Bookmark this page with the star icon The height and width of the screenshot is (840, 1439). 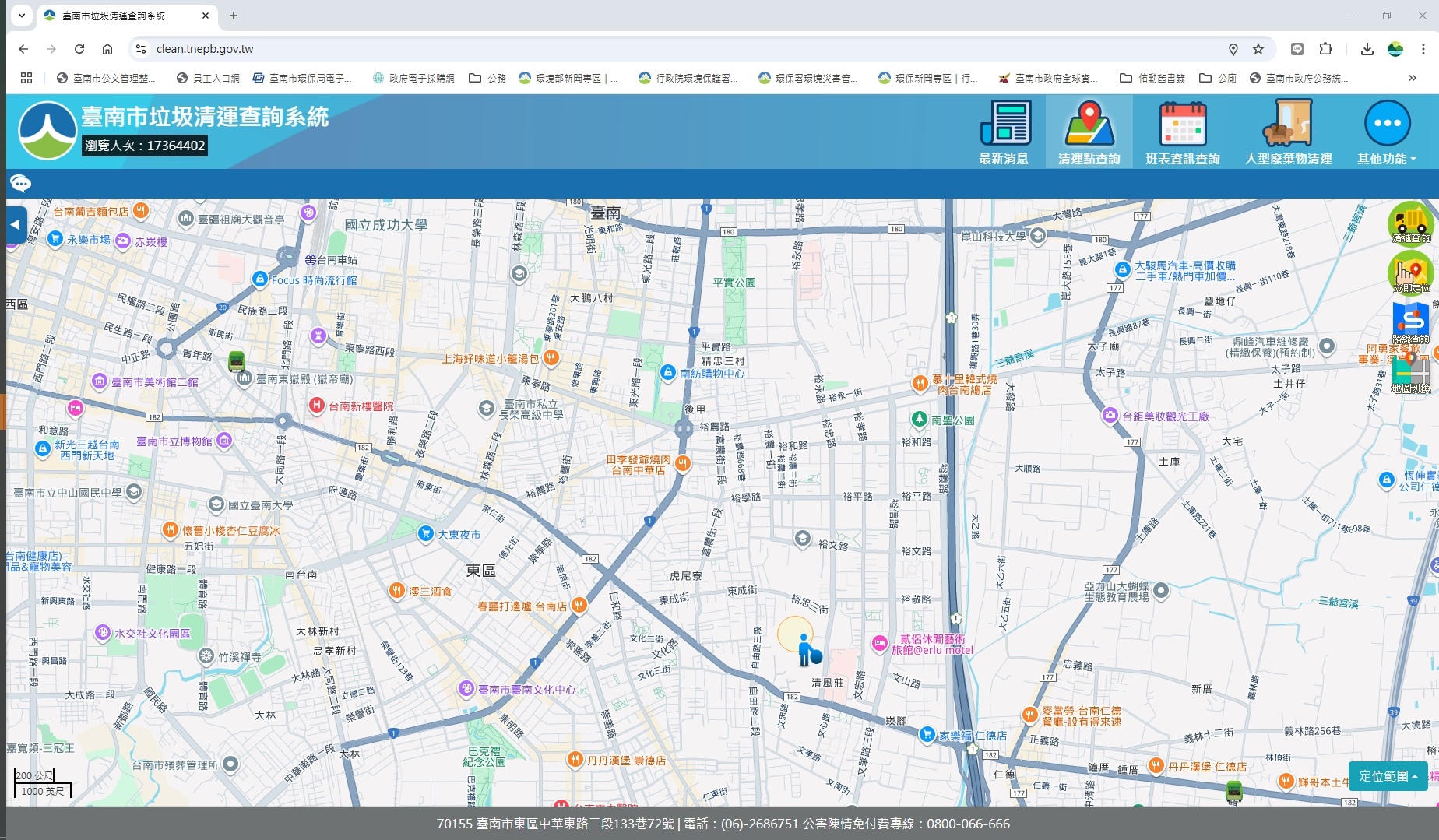pyautogui.click(x=1258, y=49)
